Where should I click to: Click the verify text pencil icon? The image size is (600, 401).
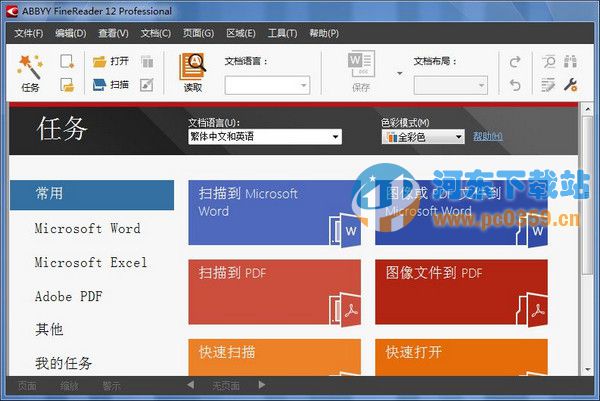548,85
